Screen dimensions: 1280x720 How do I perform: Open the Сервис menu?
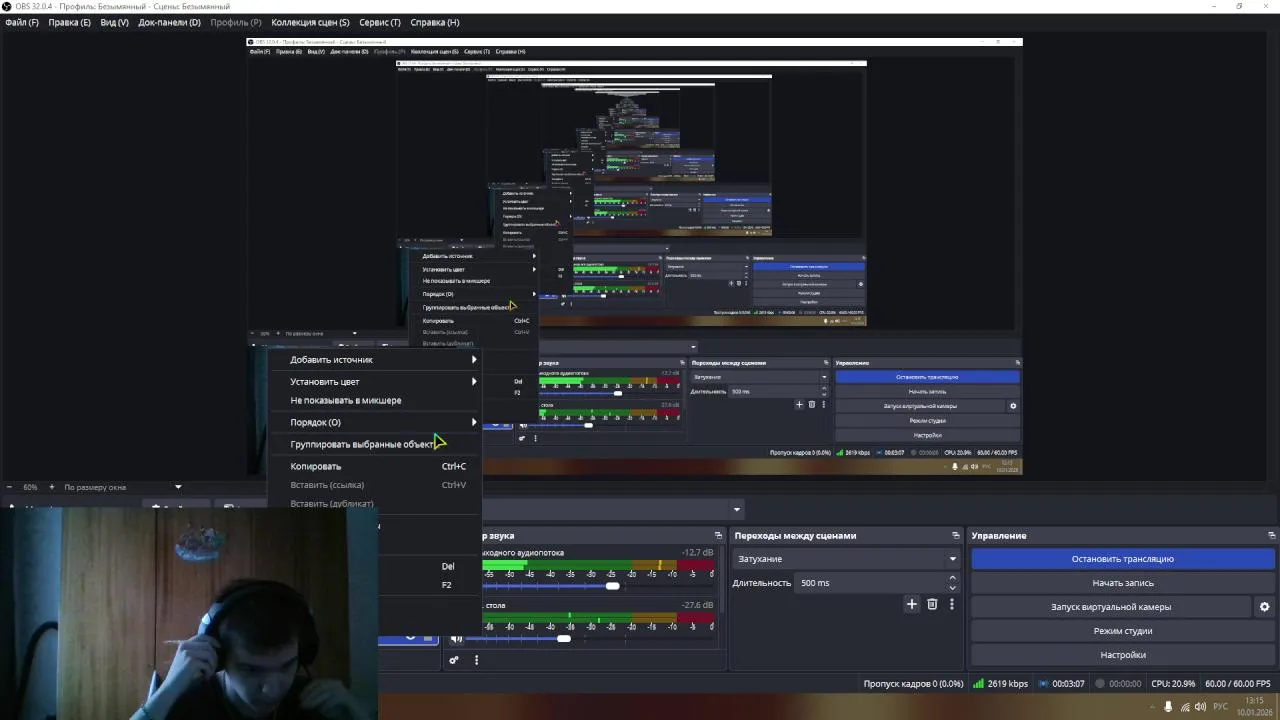tap(380, 22)
